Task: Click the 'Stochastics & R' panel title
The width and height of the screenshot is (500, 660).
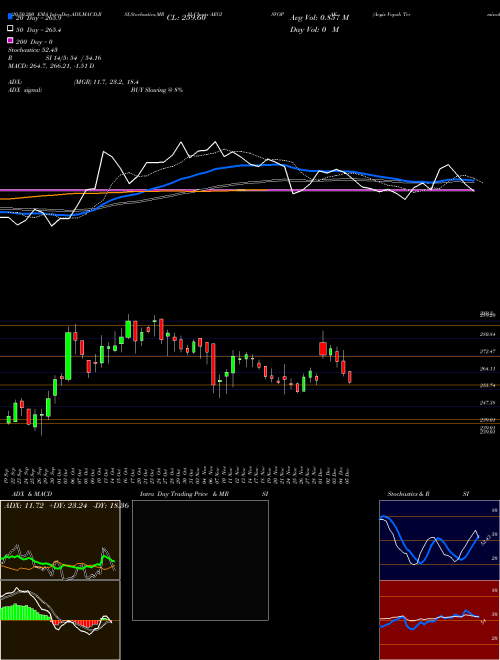Action: point(408,494)
